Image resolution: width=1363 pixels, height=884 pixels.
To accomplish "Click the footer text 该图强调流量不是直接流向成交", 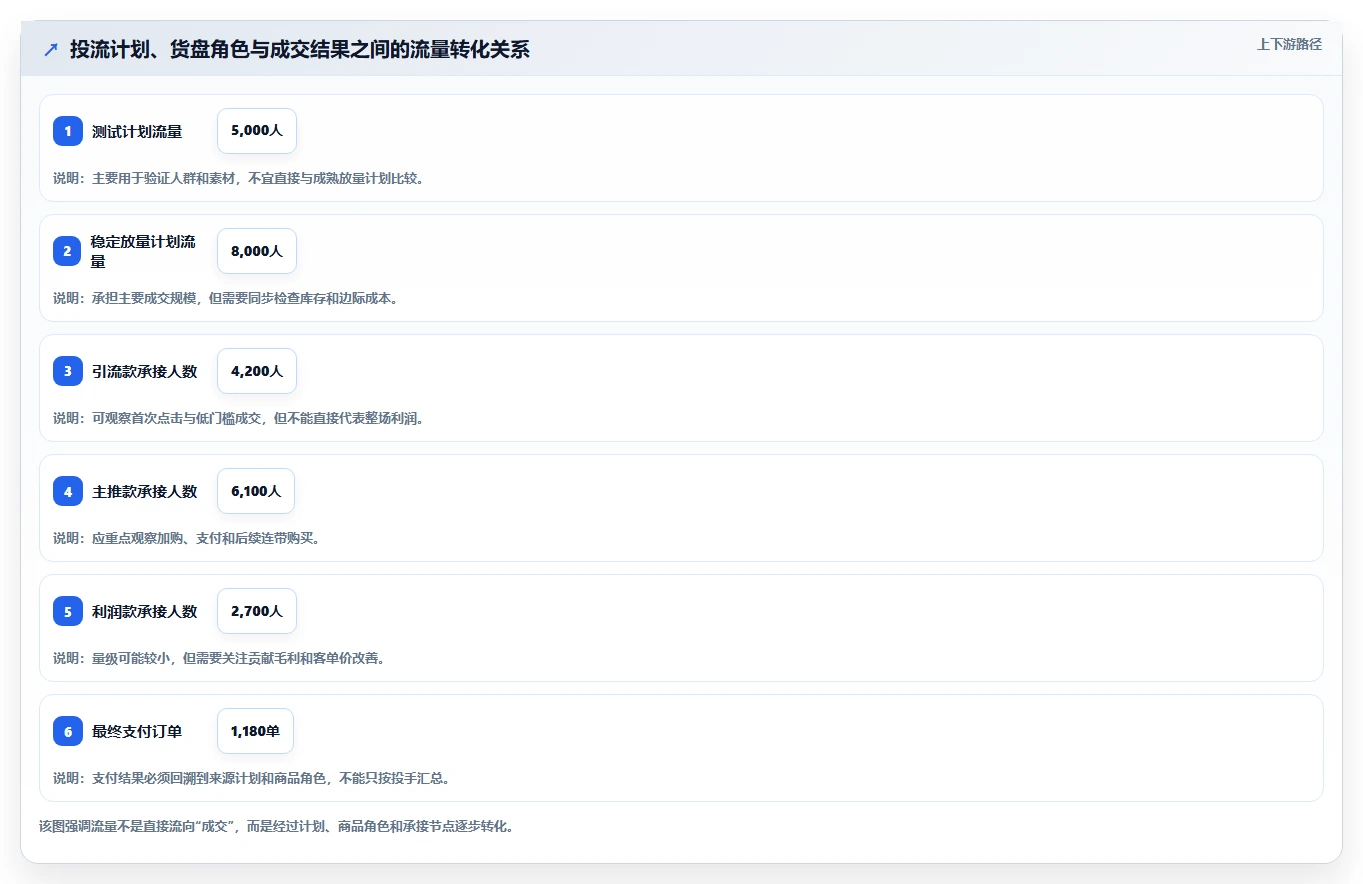I will tap(276, 827).
